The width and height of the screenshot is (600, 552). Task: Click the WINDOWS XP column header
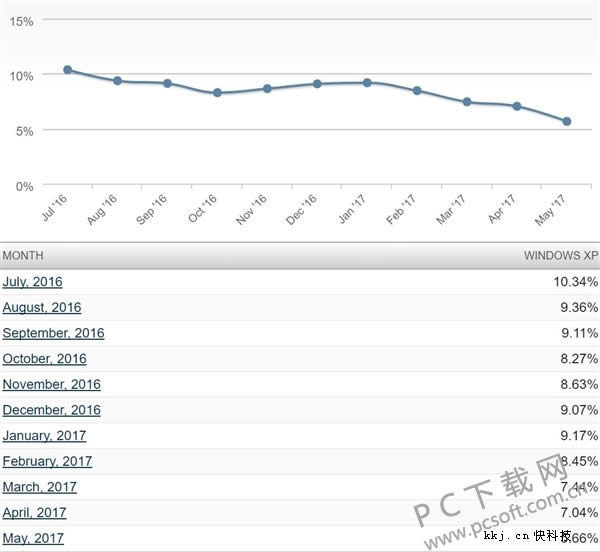tap(561, 256)
